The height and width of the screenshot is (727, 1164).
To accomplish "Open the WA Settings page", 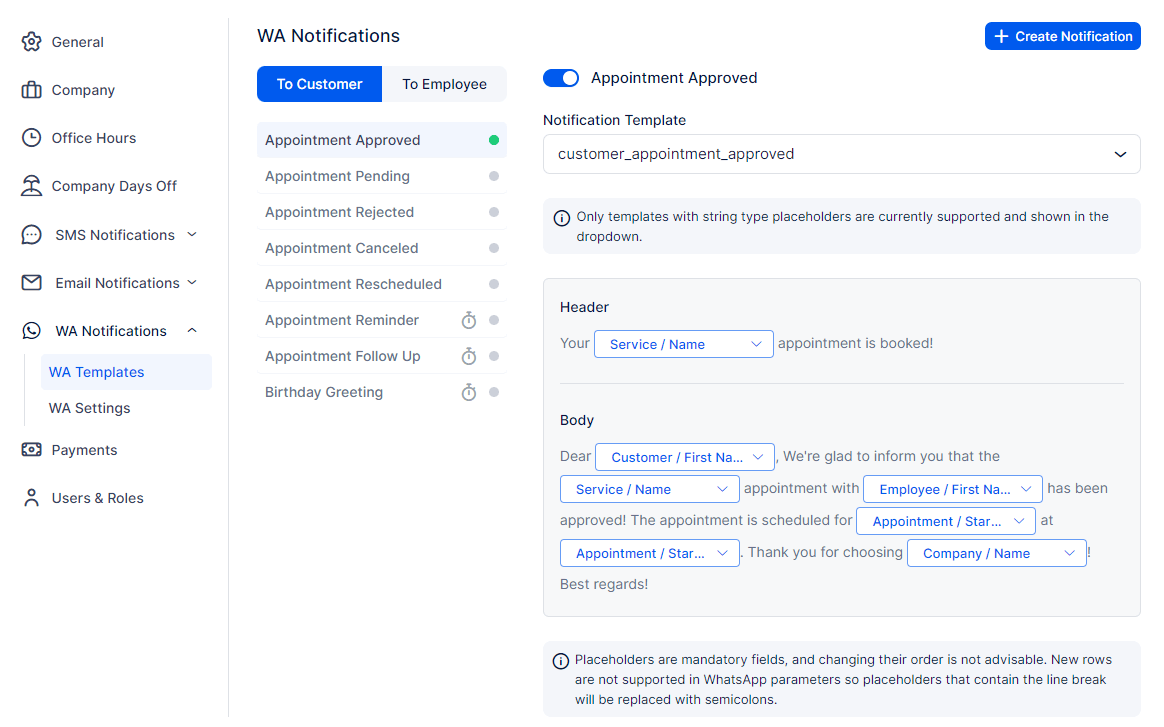I will [x=90, y=408].
